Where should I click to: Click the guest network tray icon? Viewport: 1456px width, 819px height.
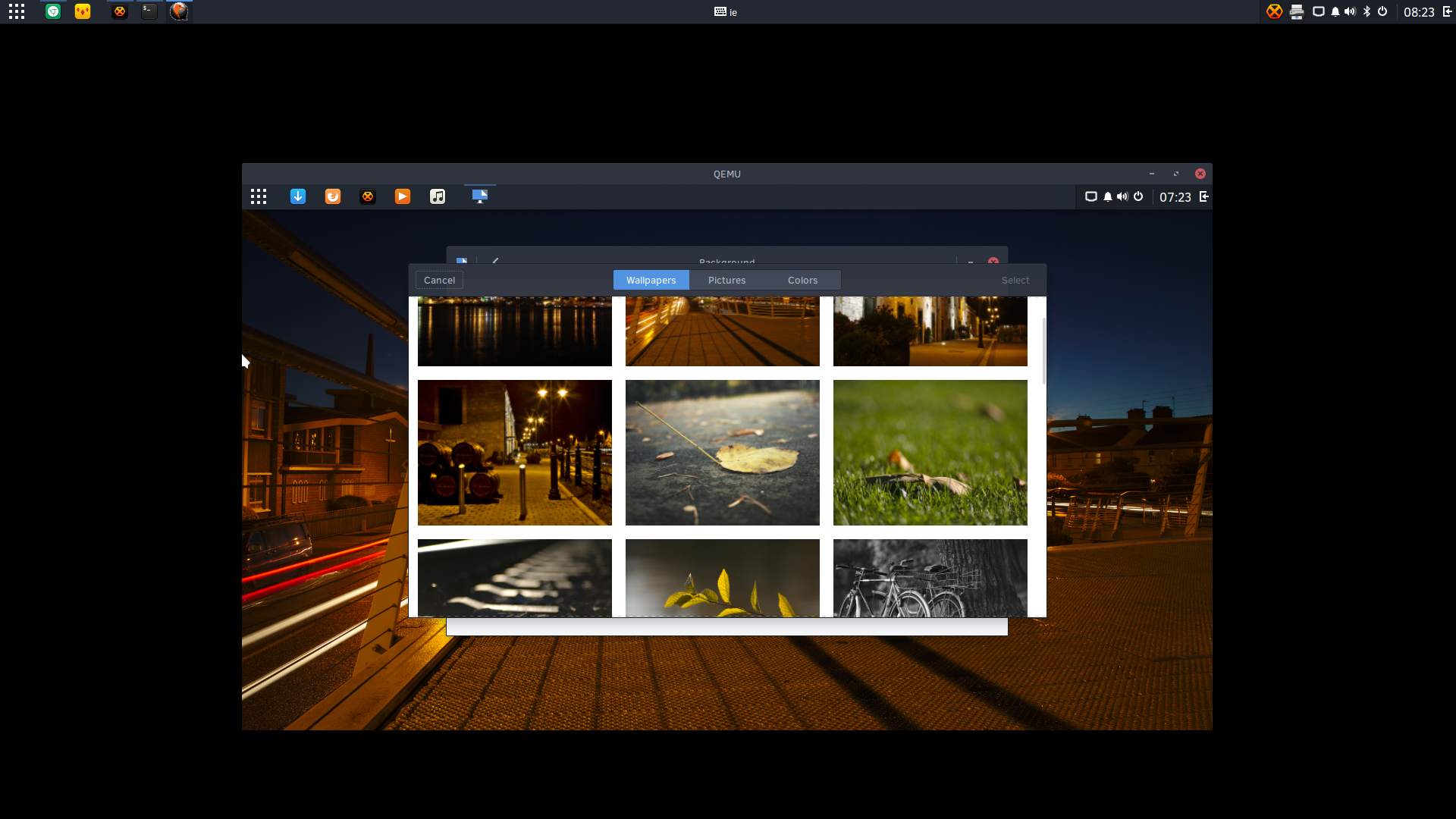[1091, 196]
